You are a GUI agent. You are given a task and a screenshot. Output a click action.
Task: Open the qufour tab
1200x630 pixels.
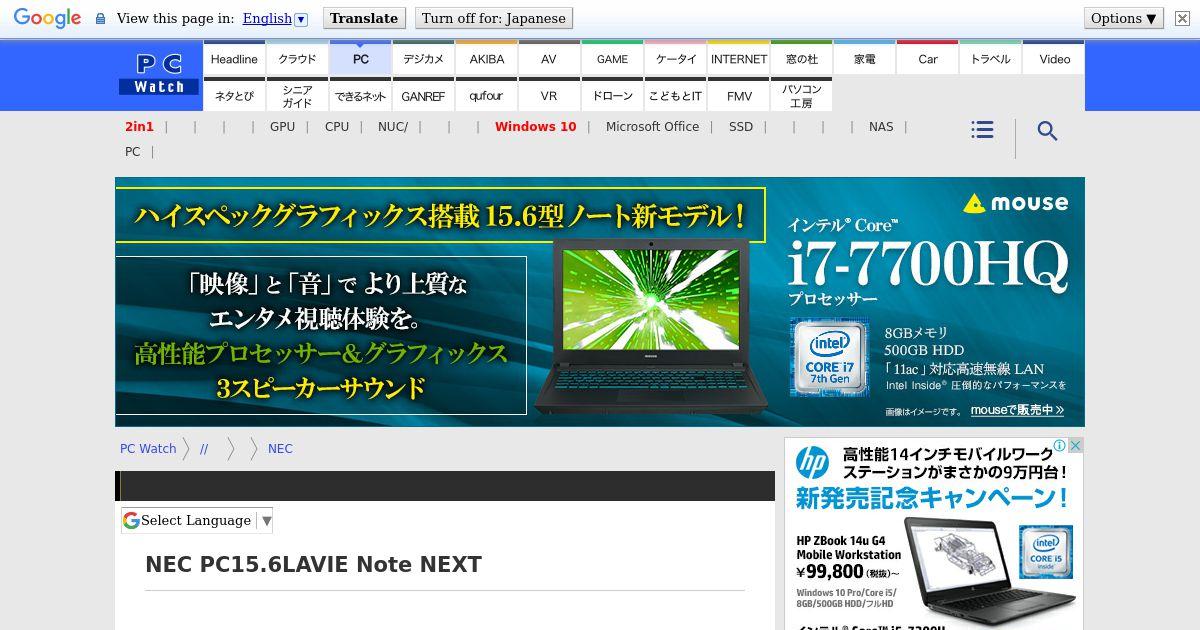pyautogui.click(x=486, y=95)
